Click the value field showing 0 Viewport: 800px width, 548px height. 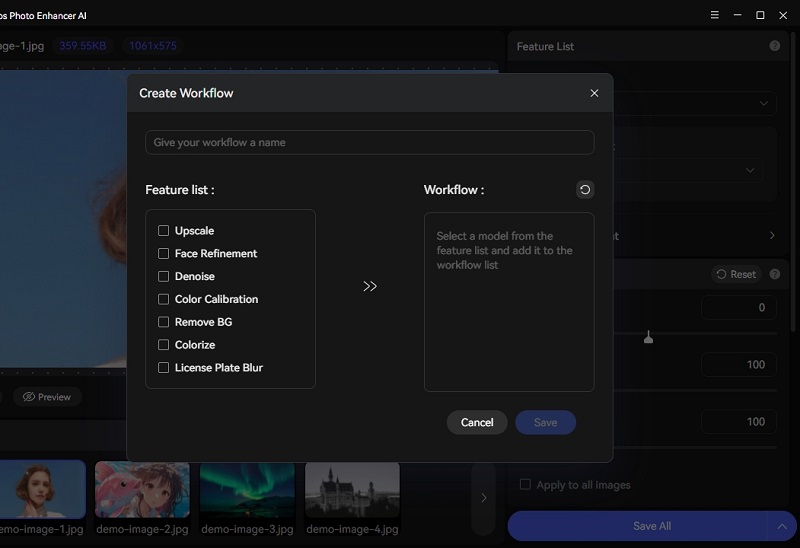739,308
